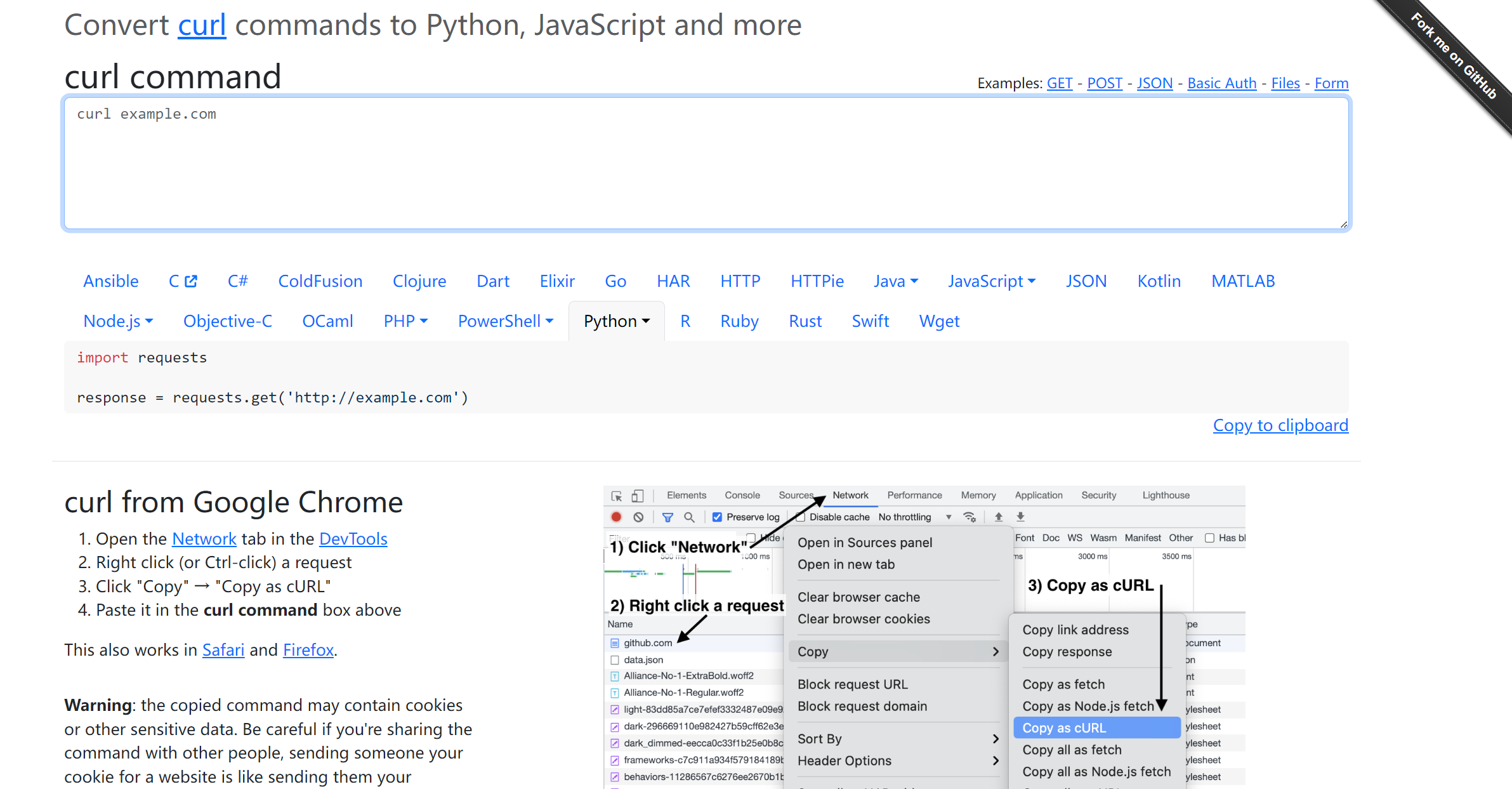This screenshot has width=1512, height=789.
Task: Click the red record button in DevTools
Action: point(615,517)
